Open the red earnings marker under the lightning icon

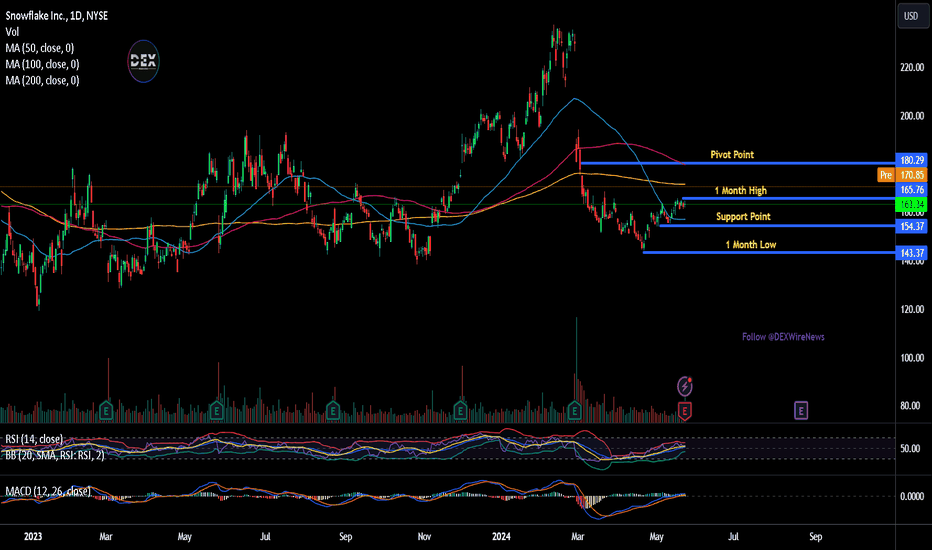click(685, 410)
